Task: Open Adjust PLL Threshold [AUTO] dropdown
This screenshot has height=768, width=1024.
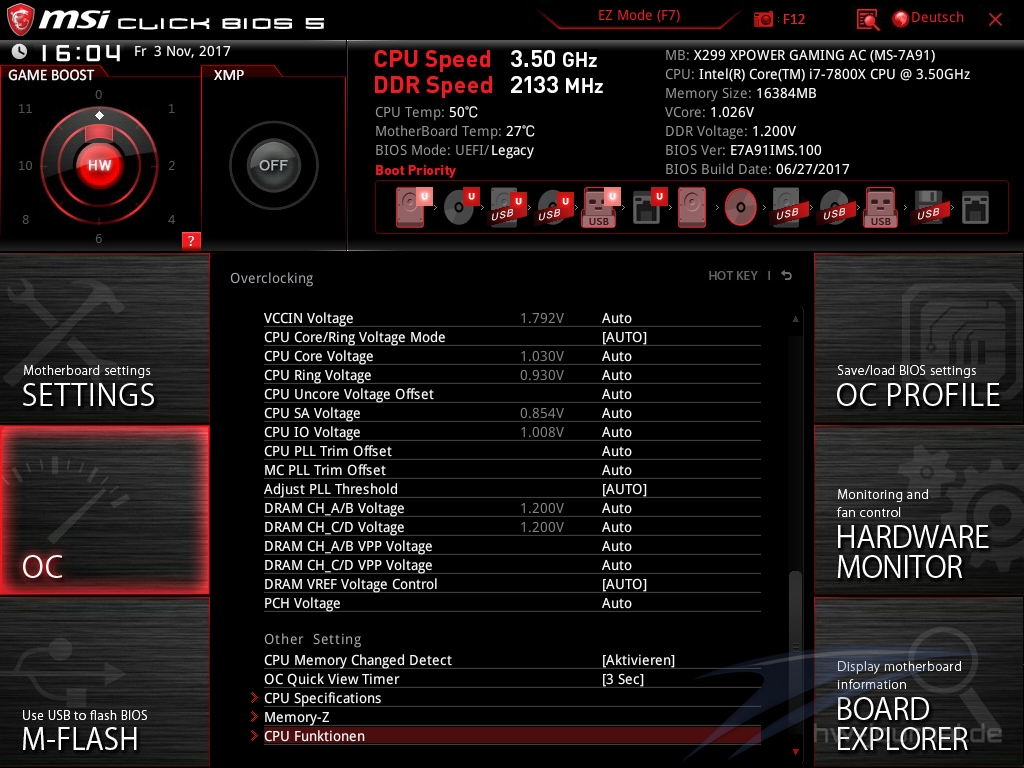Action: click(x=624, y=489)
